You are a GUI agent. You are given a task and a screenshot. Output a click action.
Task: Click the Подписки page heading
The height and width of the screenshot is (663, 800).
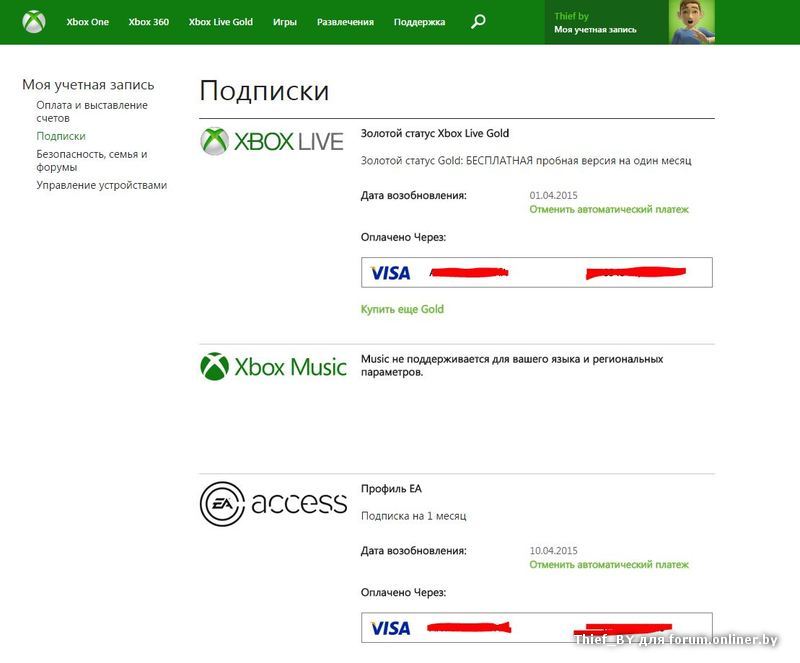click(264, 91)
